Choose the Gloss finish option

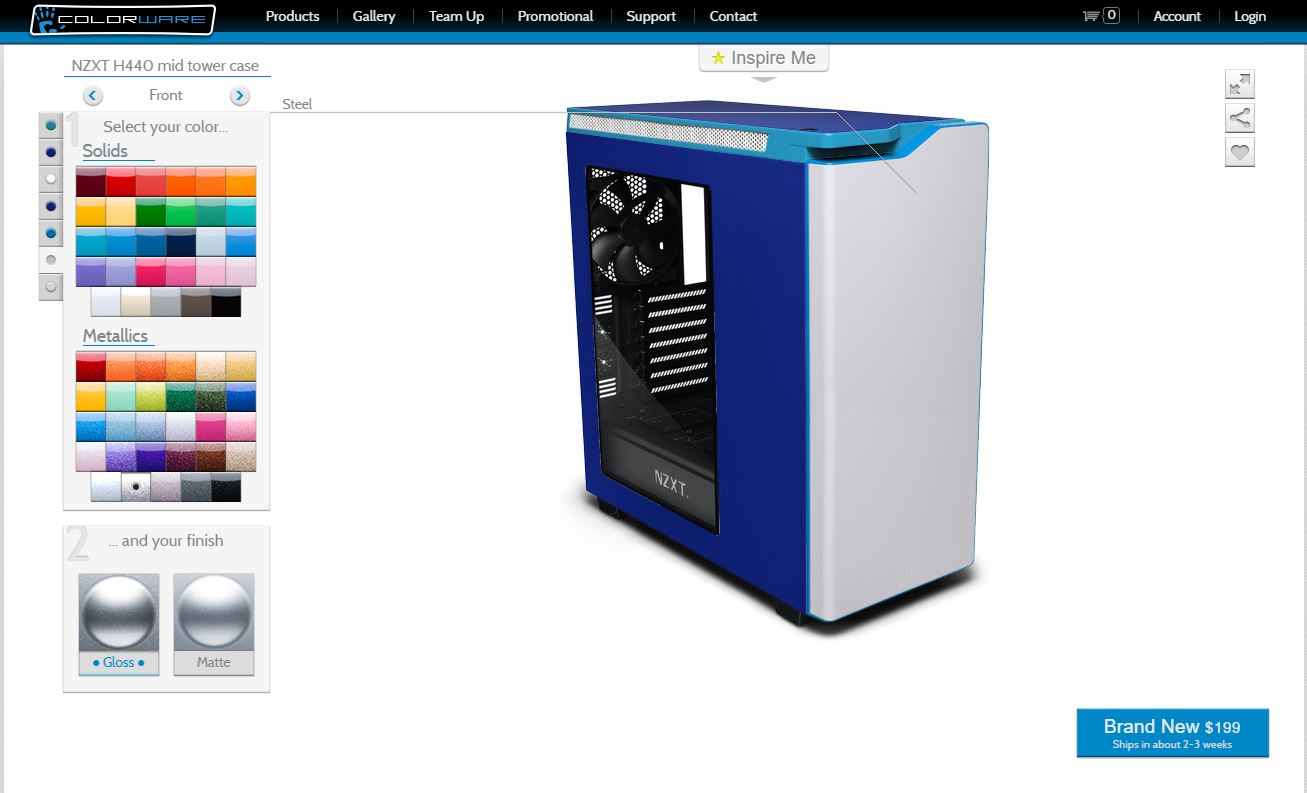click(119, 624)
